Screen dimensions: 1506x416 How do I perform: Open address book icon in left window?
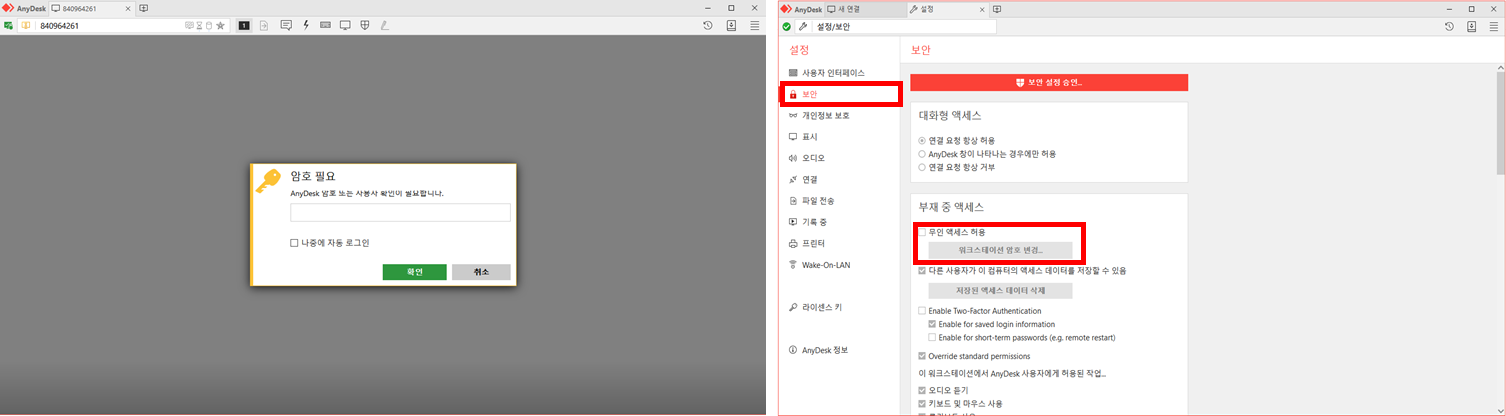[x=731, y=26]
